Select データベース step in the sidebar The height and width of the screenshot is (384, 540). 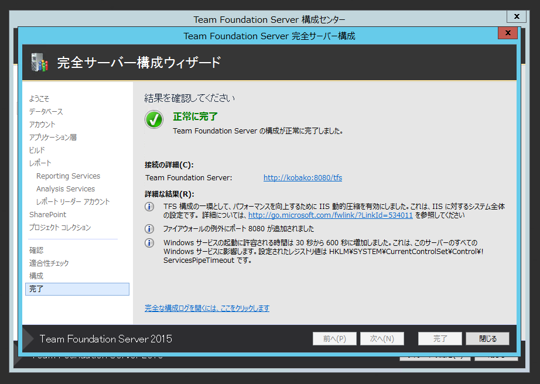[46, 112]
